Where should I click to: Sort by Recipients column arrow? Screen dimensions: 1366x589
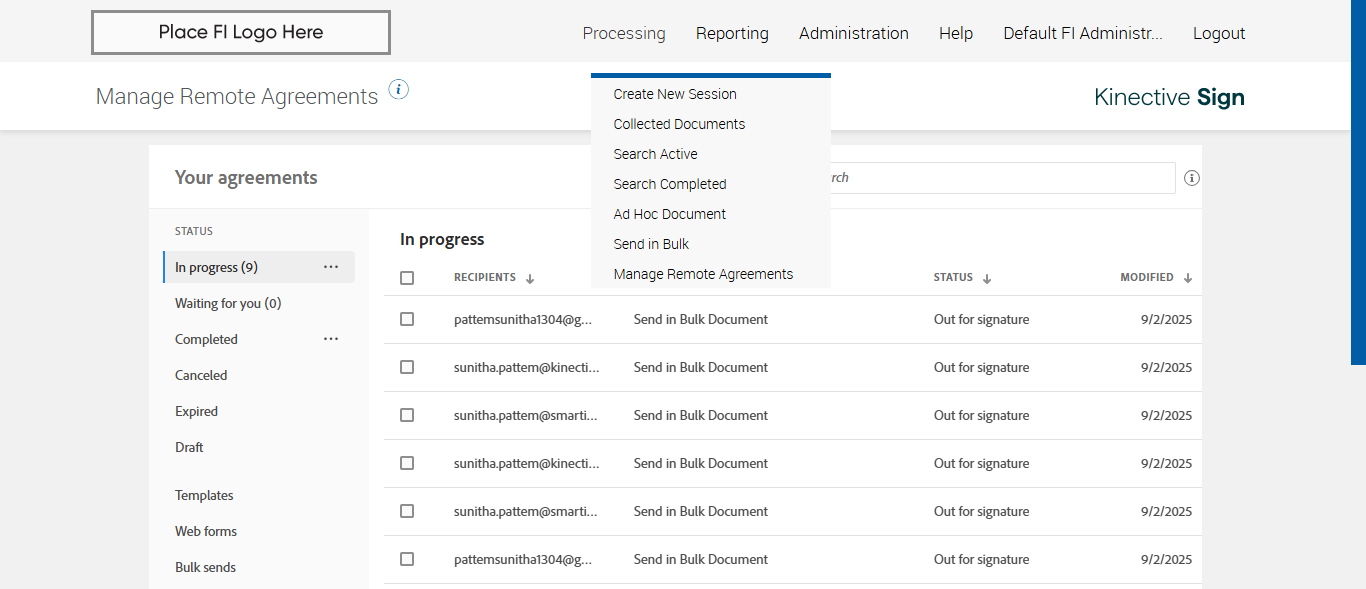[530, 278]
